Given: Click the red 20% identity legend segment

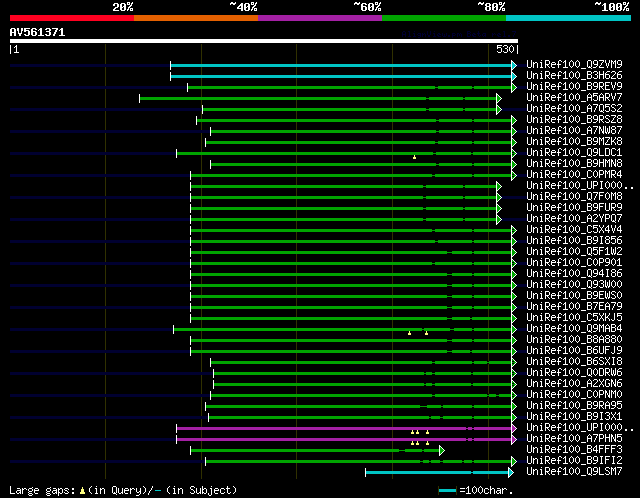Looking at the screenshot, I should click(x=72, y=18).
